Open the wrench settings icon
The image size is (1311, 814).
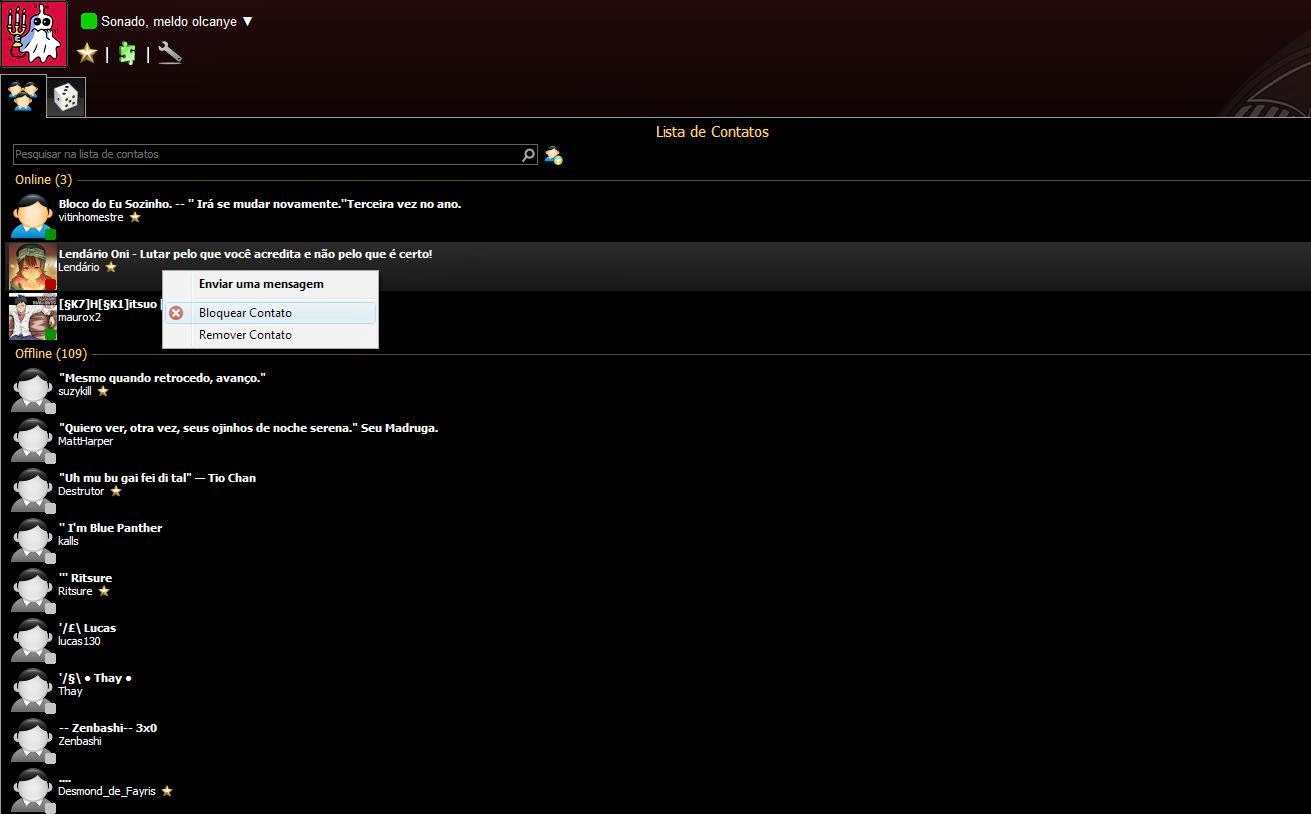coord(169,53)
